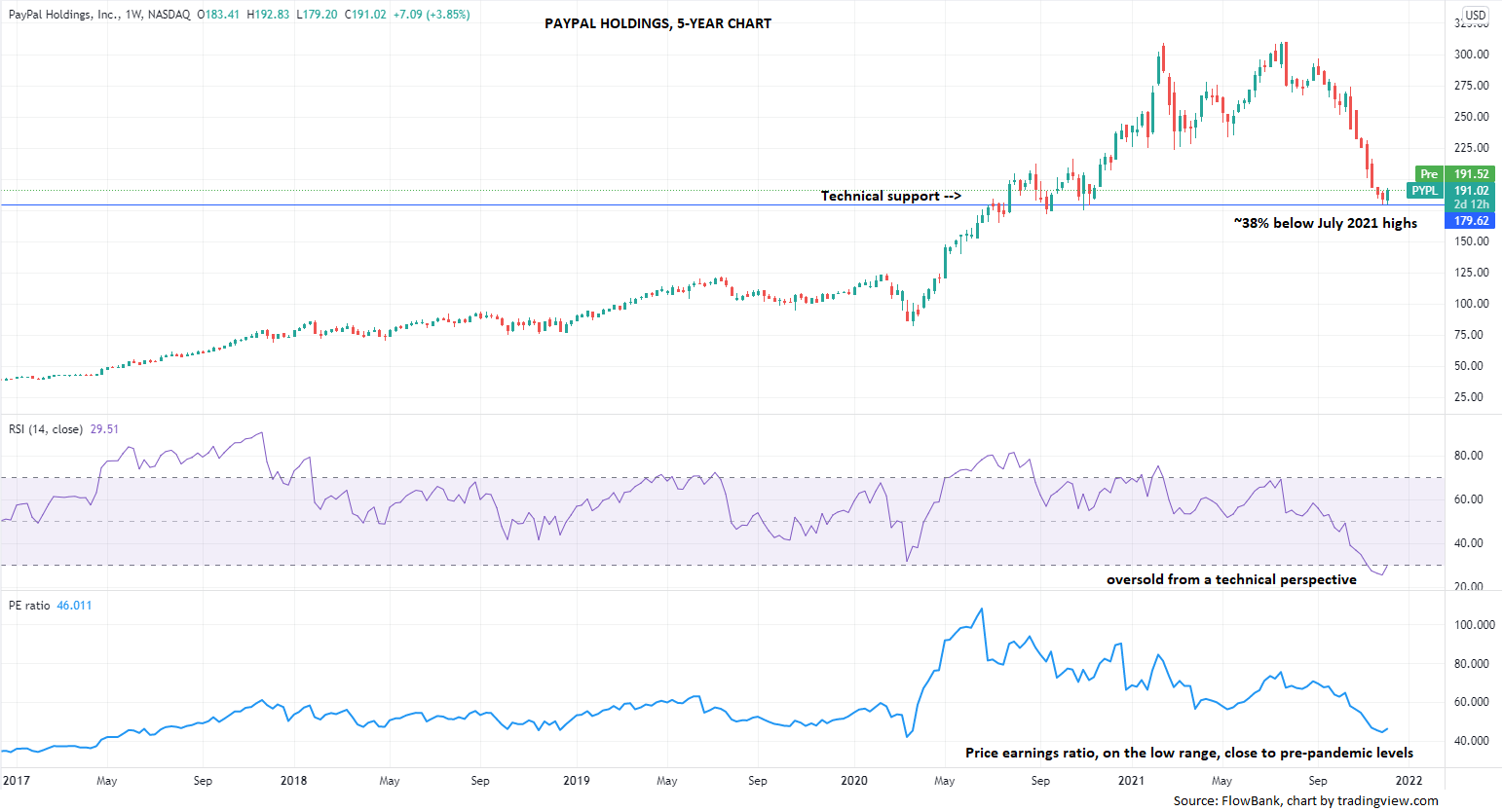Click the 2018 label on time axis

293,781
